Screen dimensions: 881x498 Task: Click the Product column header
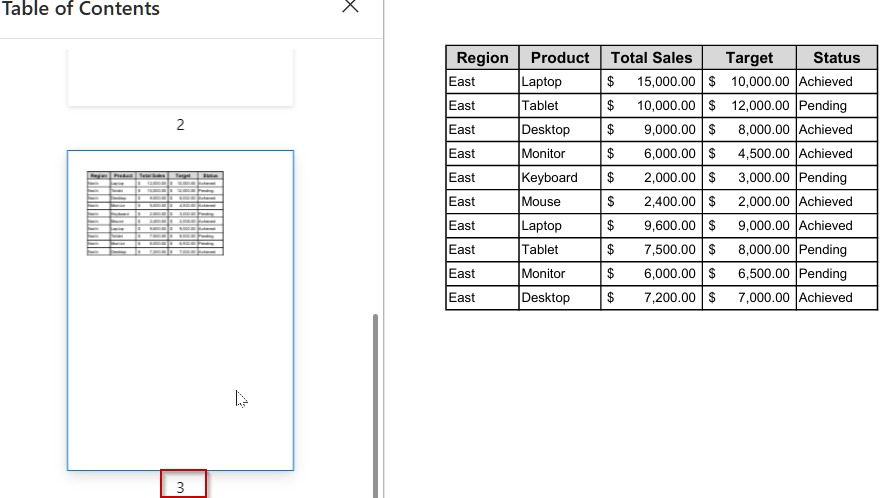(x=560, y=58)
